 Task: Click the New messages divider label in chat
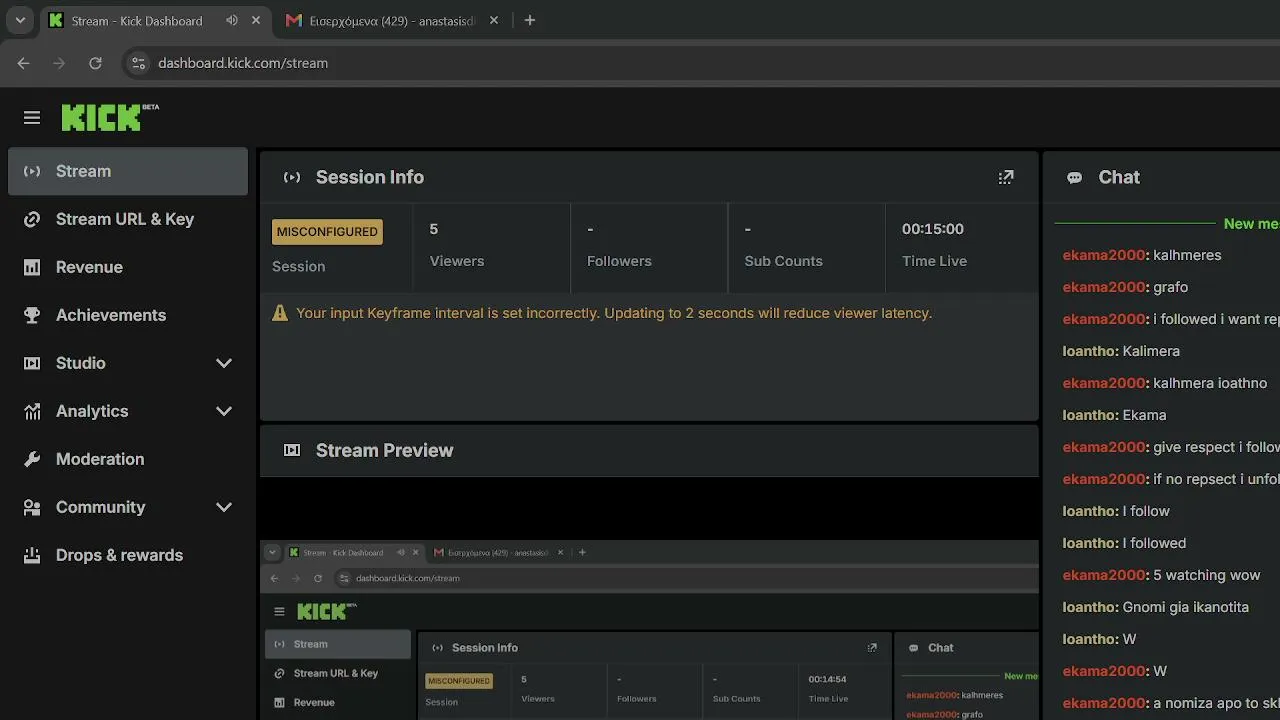tap(1251, 223)
